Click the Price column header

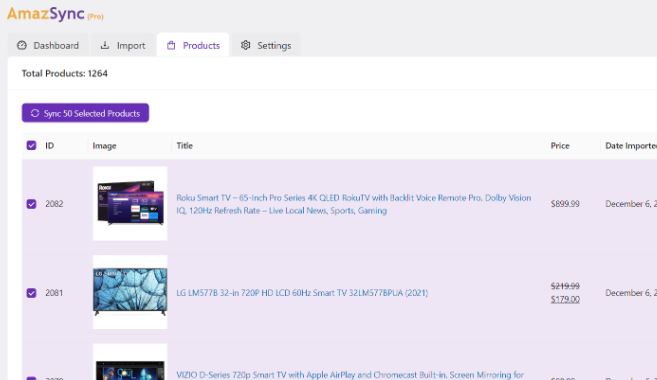point(560,146)
